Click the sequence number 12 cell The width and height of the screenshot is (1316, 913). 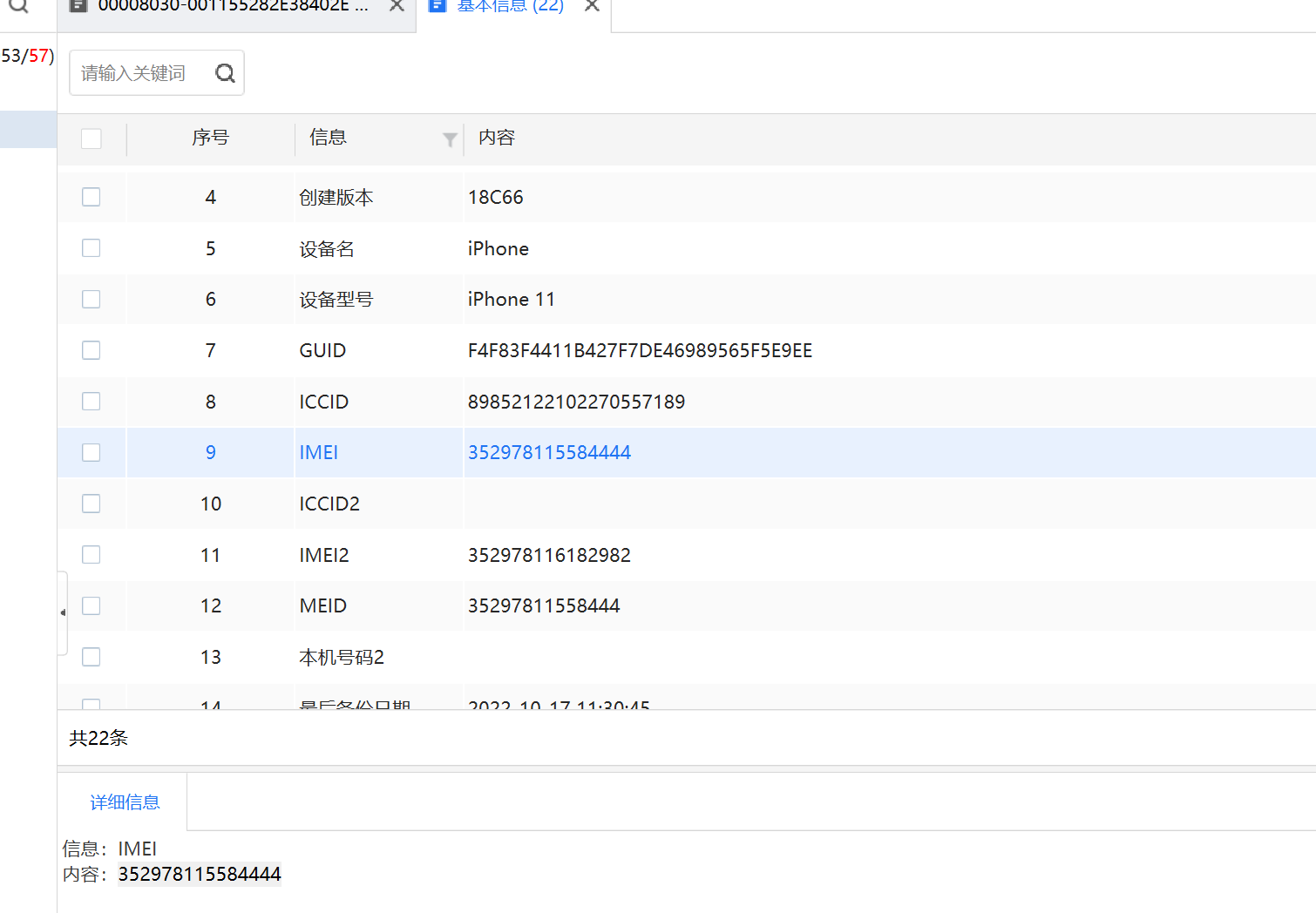(x=210, y=605)
